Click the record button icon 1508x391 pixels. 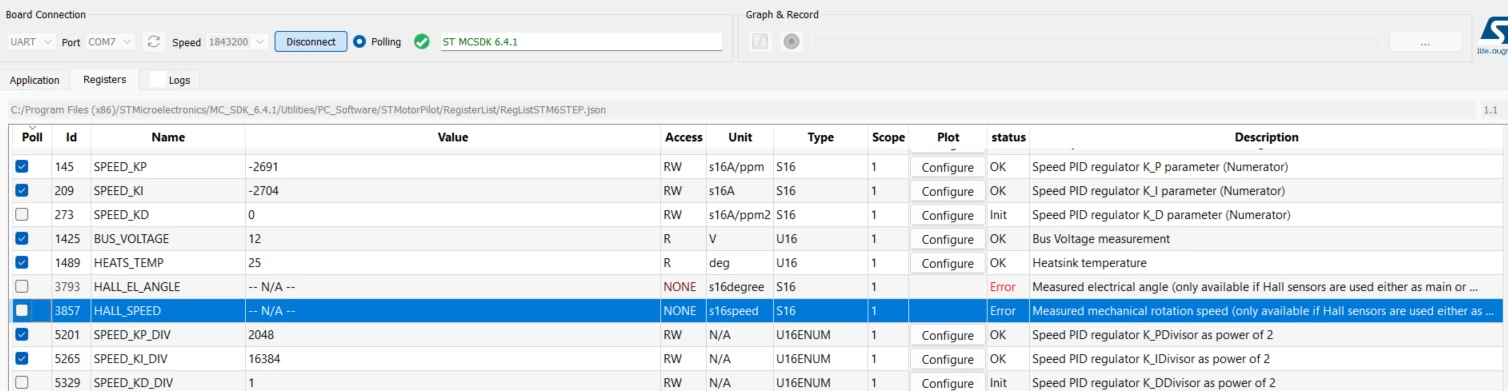tap(792, 42)
